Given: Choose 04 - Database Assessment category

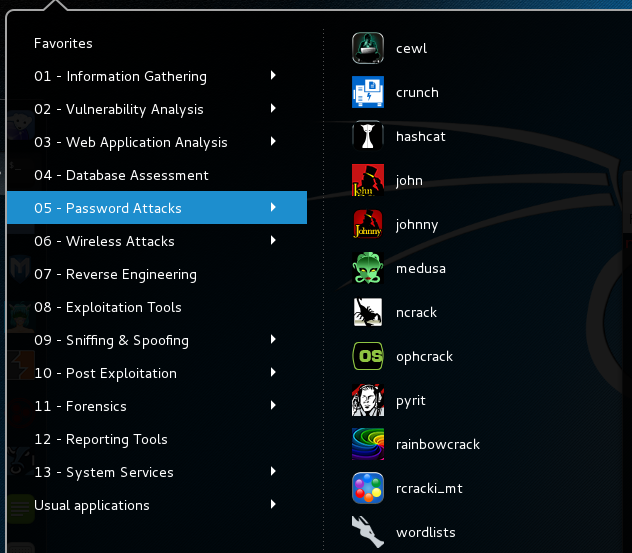Looking at the screenshot, I should (x=157, y=175).
